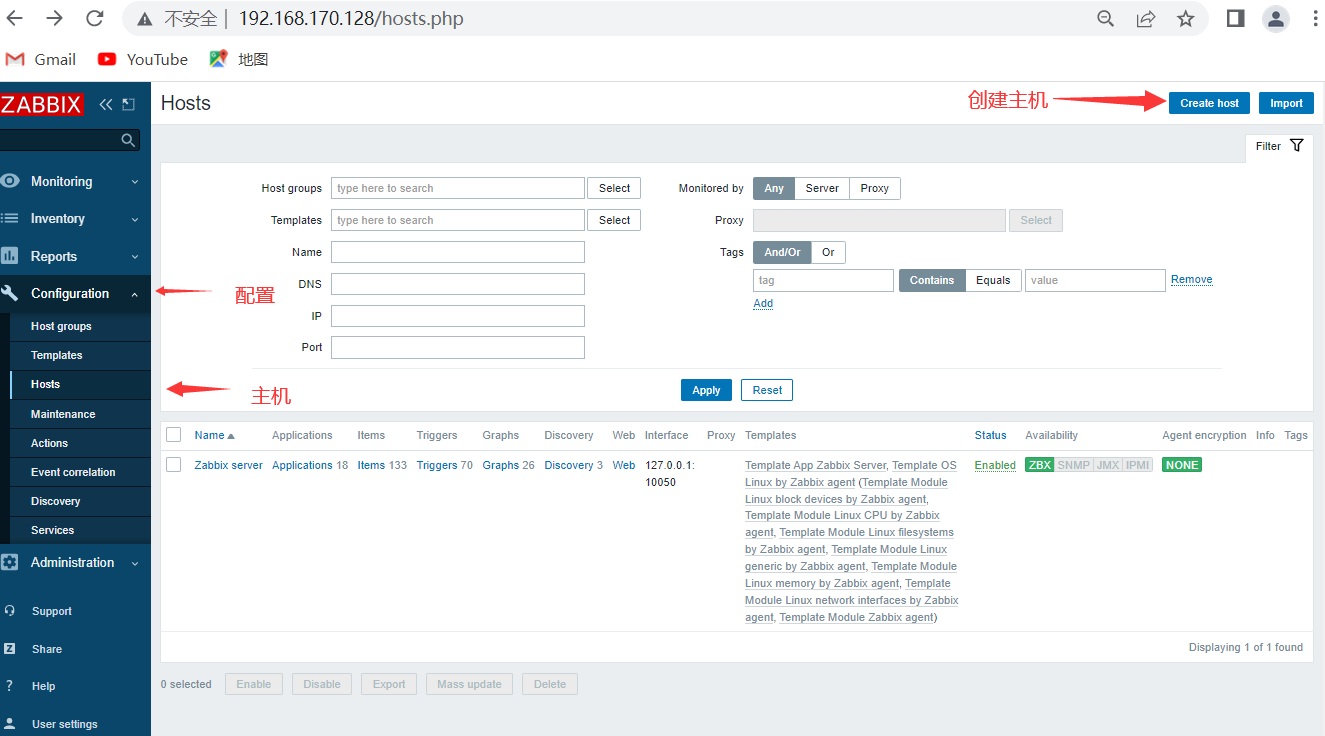Select the Equals tag operator
The height and width of the screenshot is (736, 1325).
(x=993, y=280)
